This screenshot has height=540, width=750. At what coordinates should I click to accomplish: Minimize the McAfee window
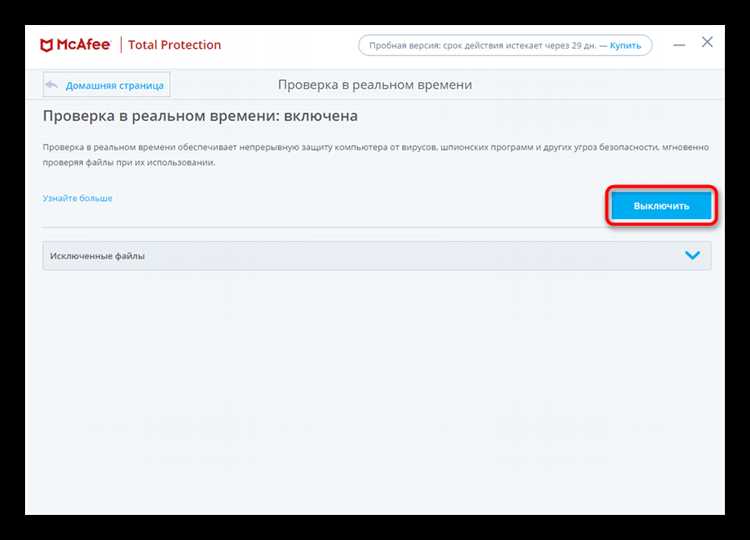coord(679,45)
